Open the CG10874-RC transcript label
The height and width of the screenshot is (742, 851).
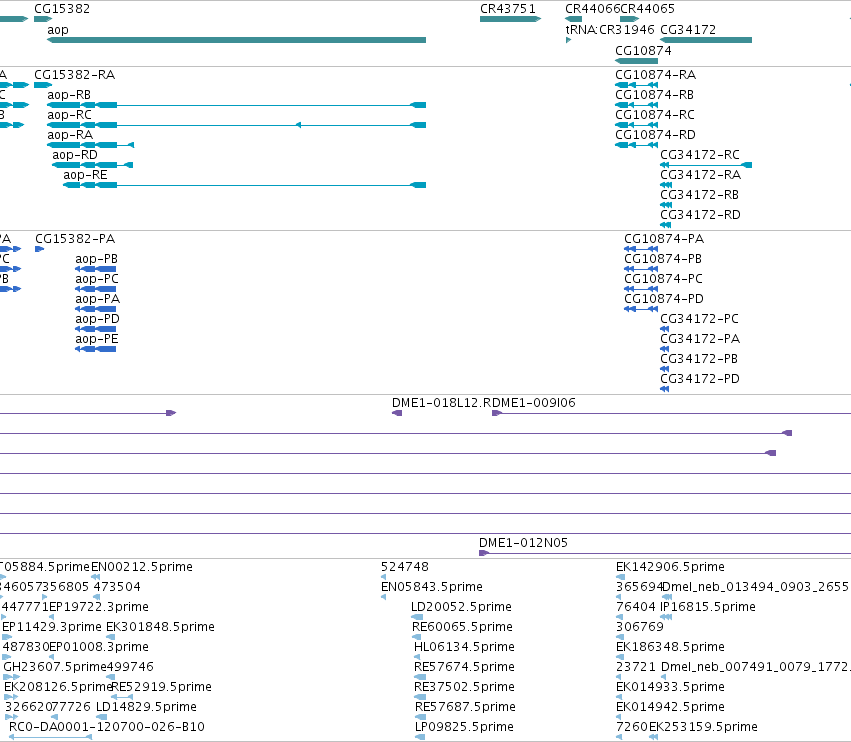pos(655,115)
